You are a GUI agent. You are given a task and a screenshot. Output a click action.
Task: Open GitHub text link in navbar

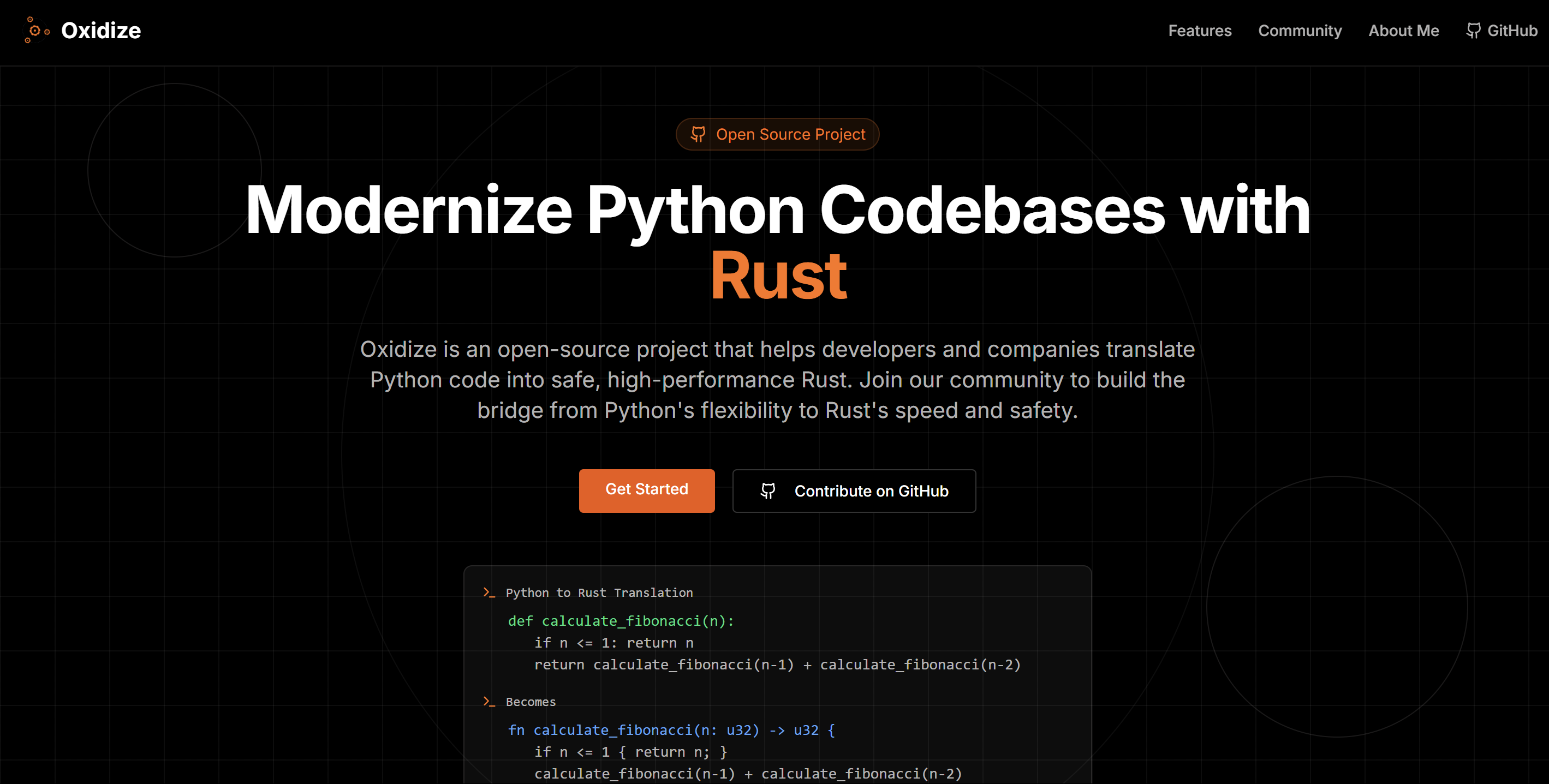[1512, 31]
